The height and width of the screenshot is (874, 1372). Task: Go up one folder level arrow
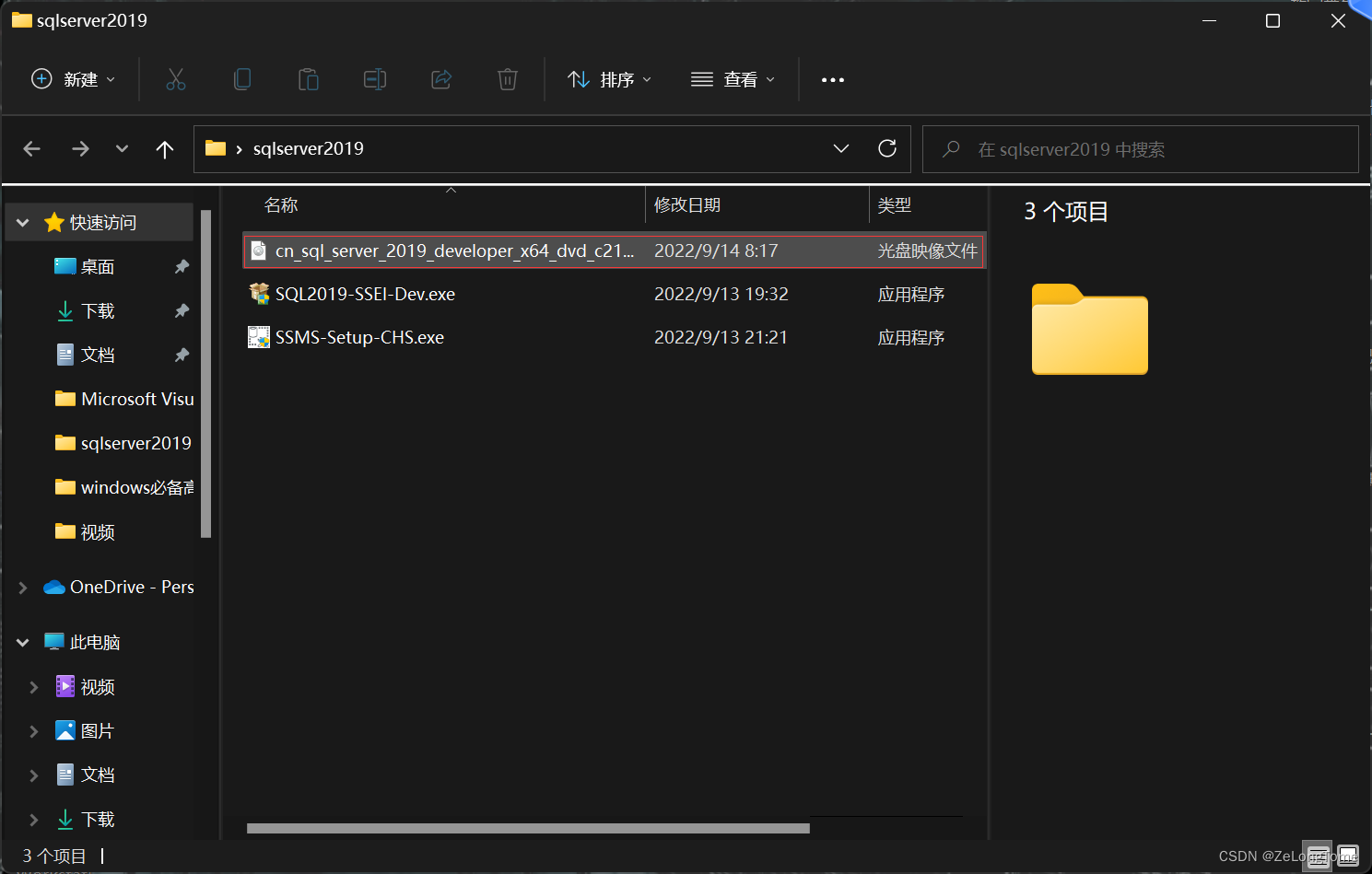[165, 149]
